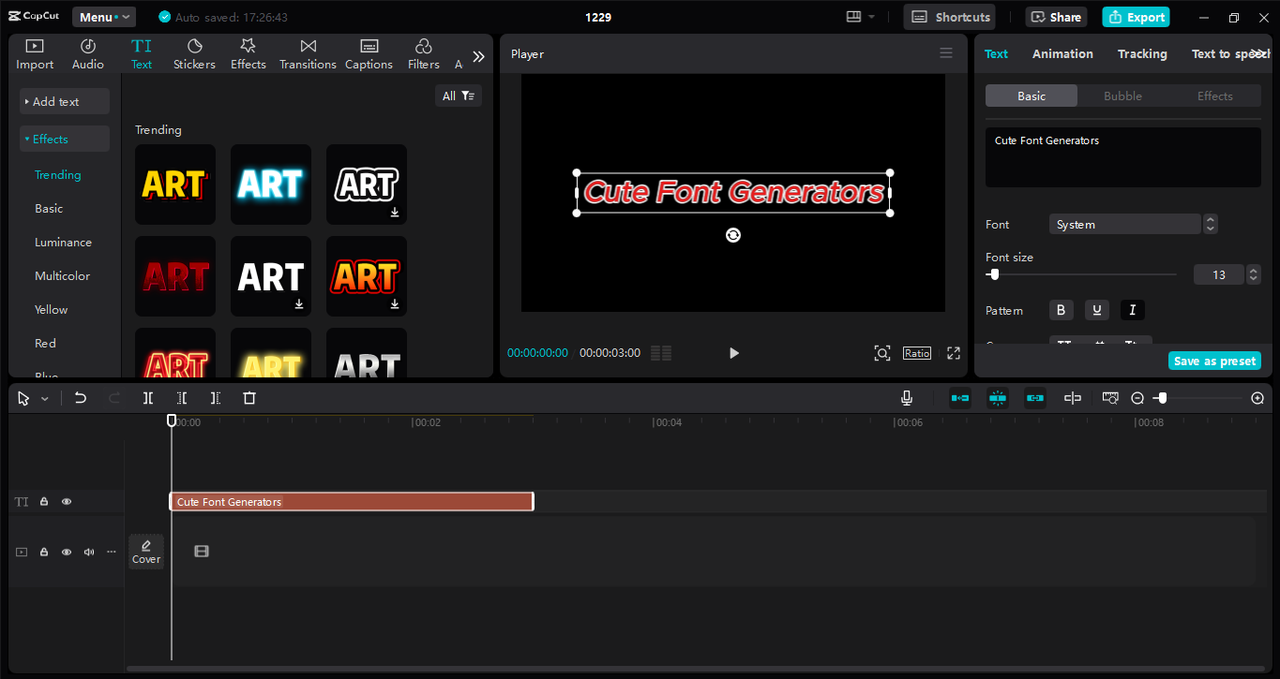
Task: Toggle main track magnet
Action: pyautogui.click(x=960, y=398)
